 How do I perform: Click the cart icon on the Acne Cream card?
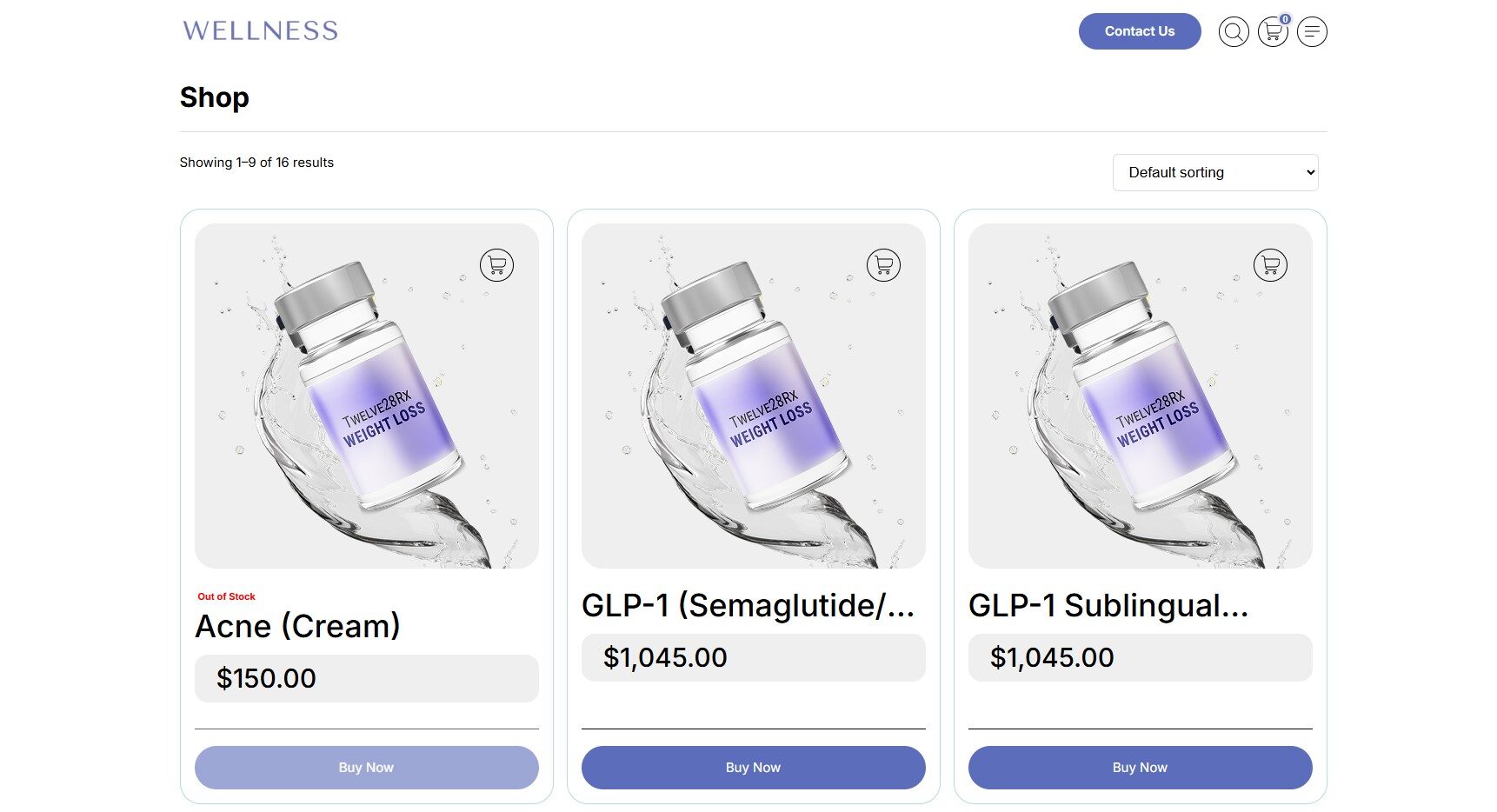[x=496, y=264]
